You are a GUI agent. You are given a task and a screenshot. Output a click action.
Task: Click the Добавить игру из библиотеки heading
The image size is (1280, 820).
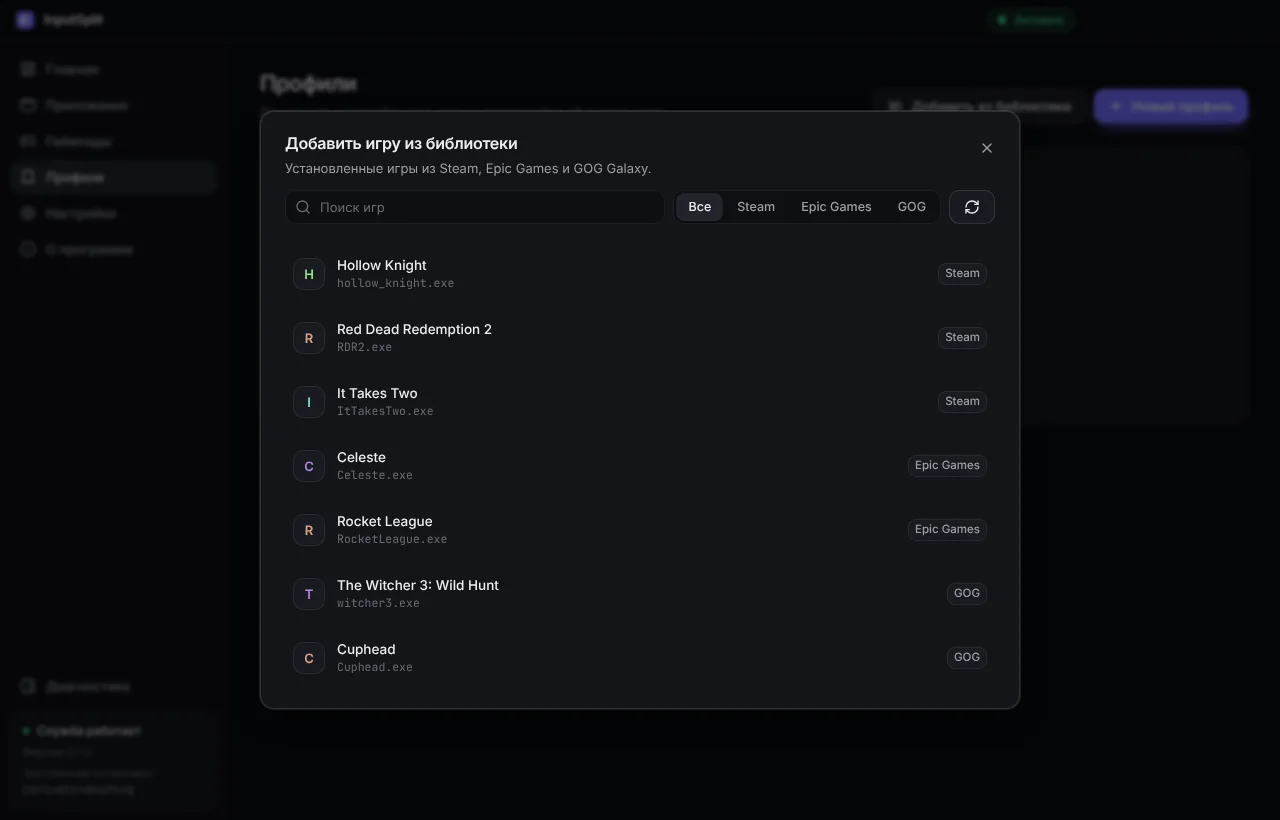point(401,144)
